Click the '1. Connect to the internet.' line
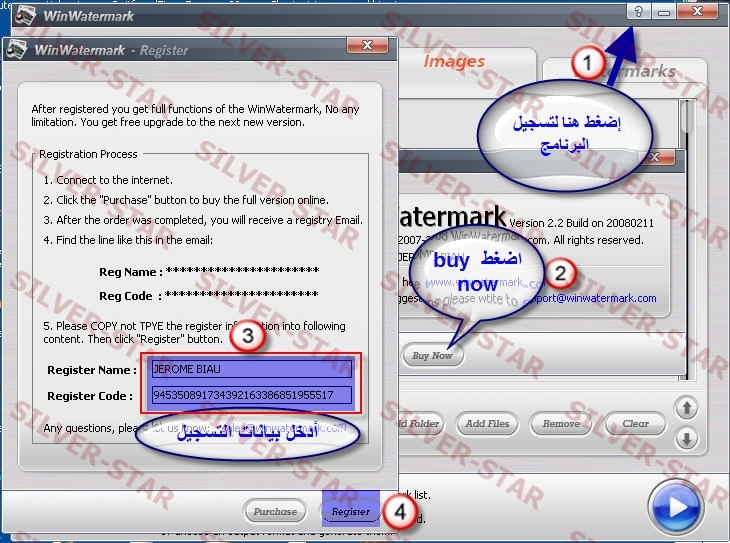The width and height of the screenshot is (730, 543). pos(108,180)
